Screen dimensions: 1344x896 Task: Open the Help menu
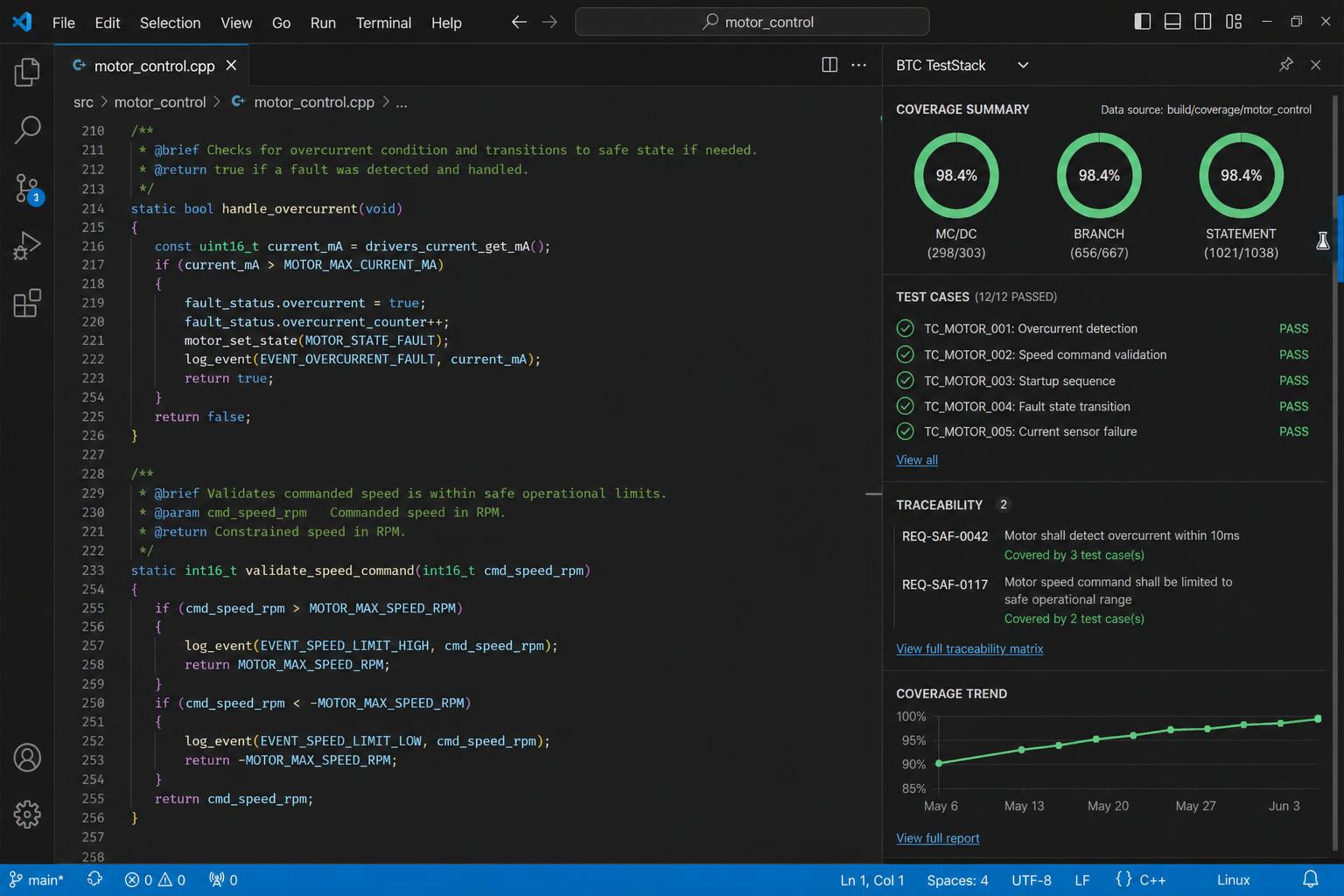[x=446, y=23]
